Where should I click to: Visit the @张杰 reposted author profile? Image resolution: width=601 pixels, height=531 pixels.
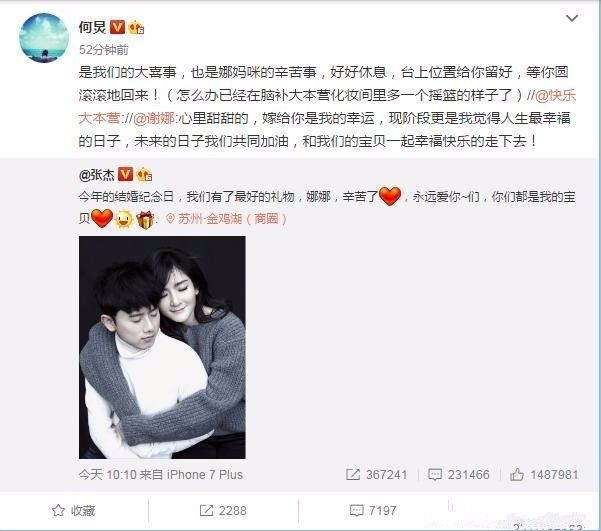tap(97, 175)
